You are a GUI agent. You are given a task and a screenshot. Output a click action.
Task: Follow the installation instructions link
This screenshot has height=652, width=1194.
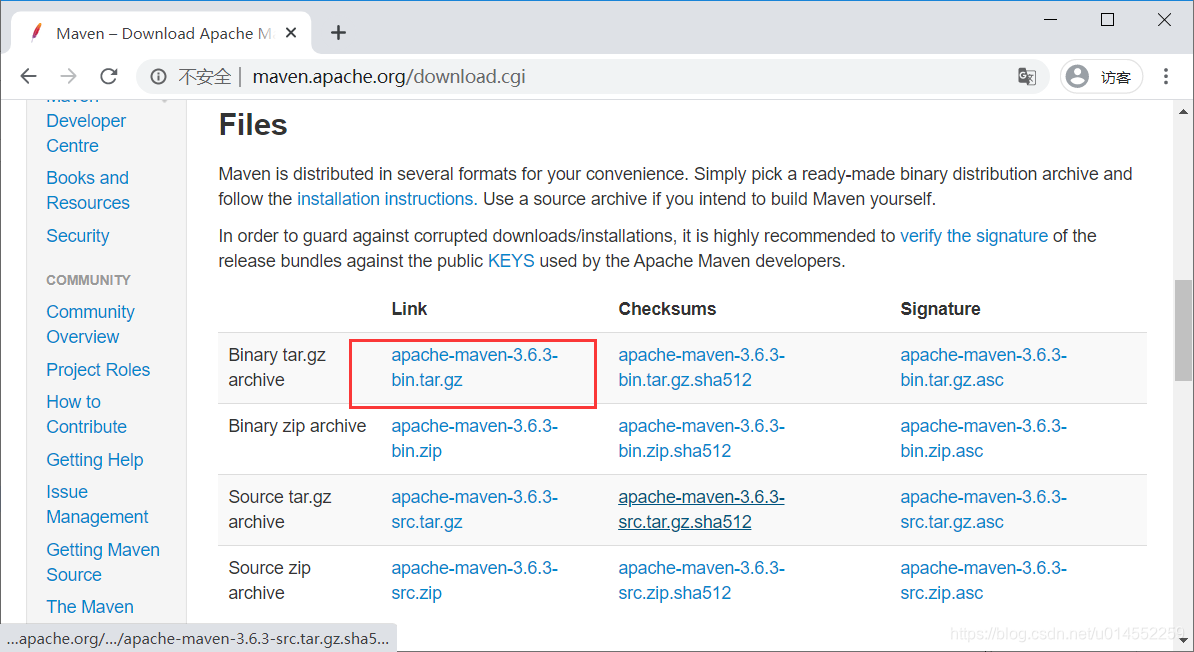pos(387,199)
